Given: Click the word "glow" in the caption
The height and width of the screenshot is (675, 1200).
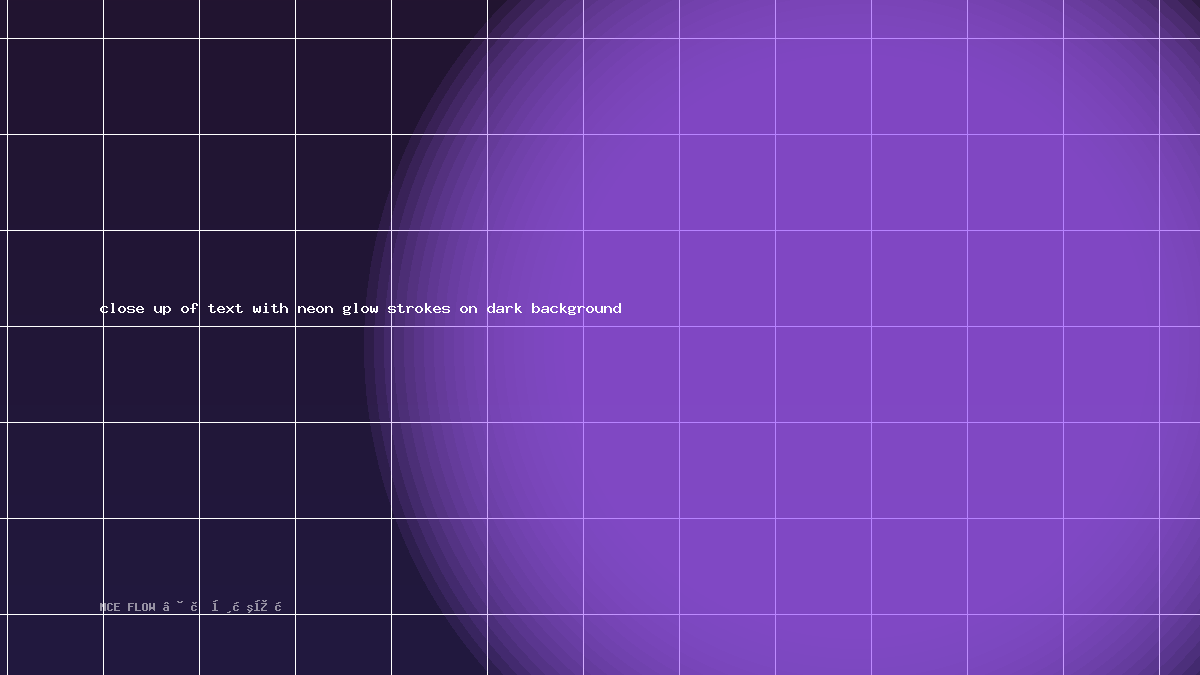Looking at the screenshot, I should coord(360,308).
